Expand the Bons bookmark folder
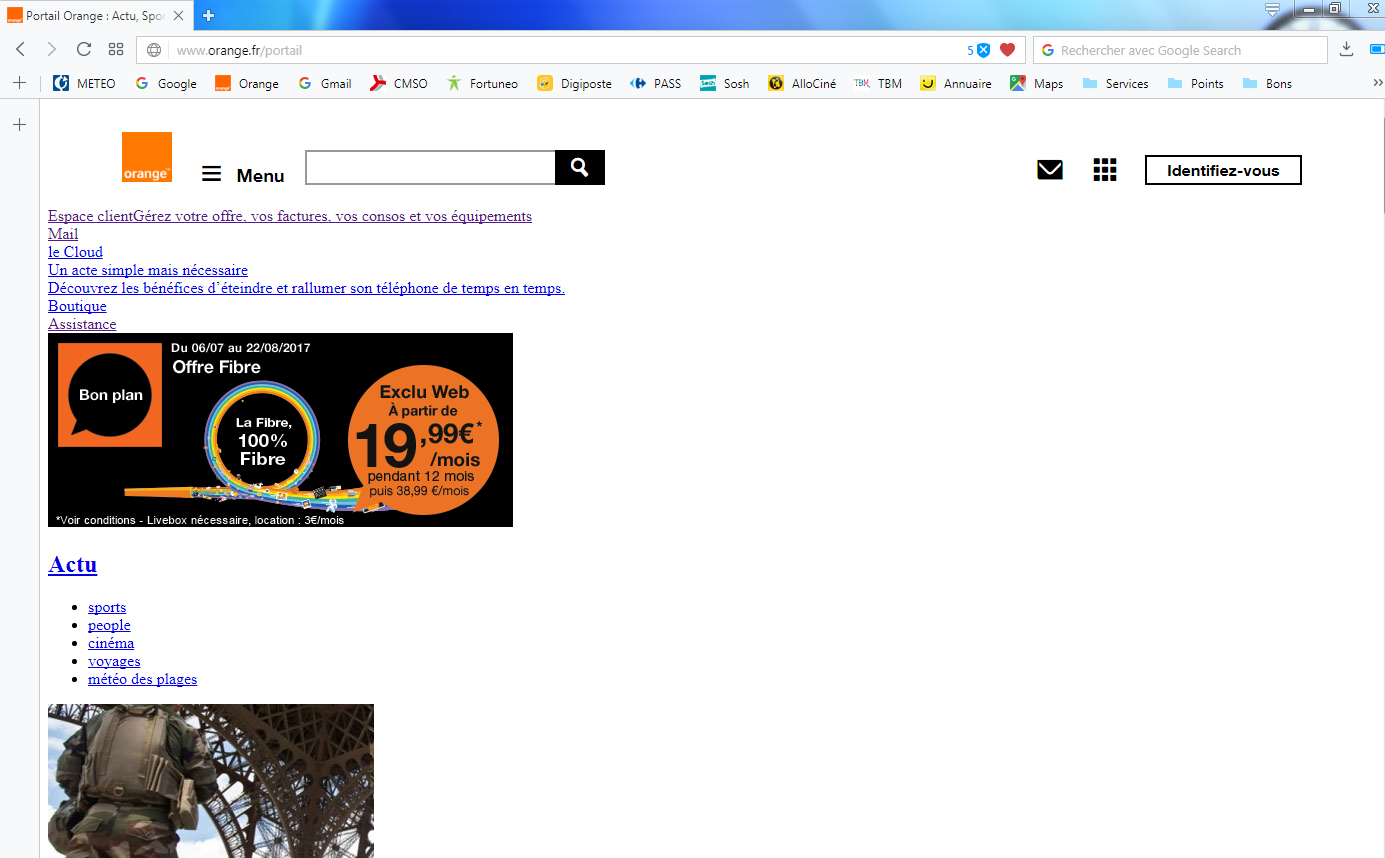The height and width of the screenshot is (858, 1385). point(1267,84)
